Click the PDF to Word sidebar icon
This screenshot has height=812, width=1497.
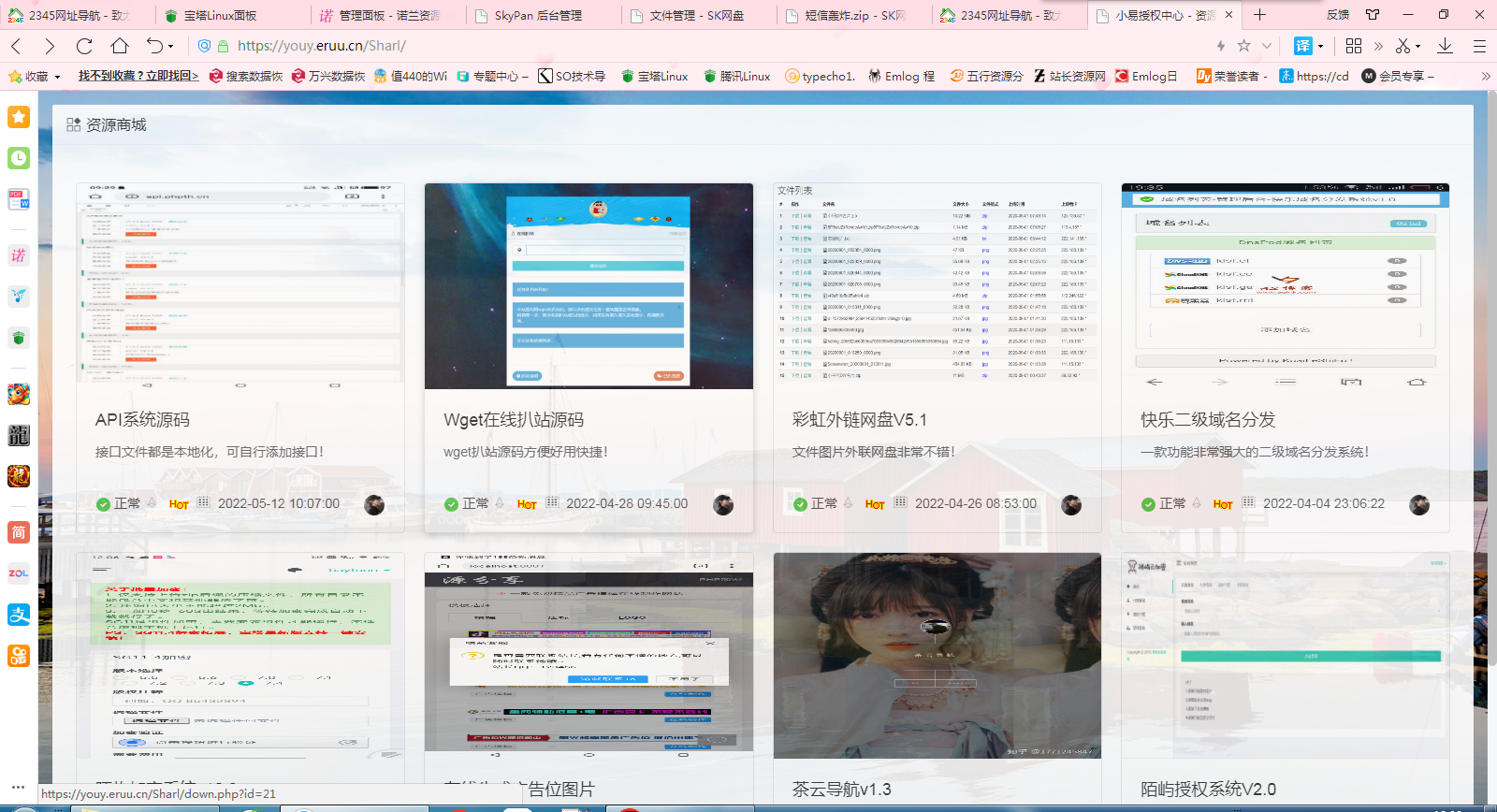point(19,199)
